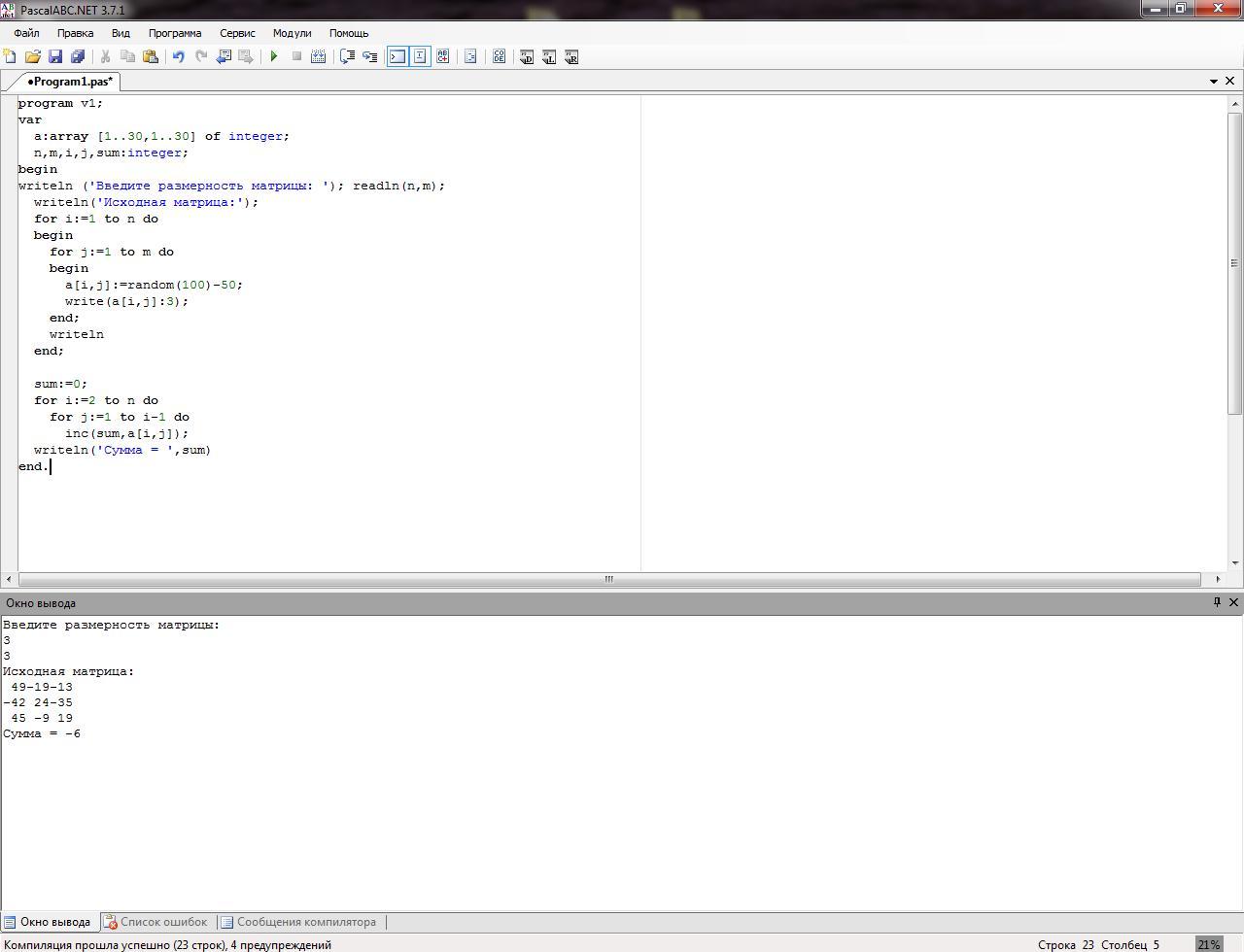Select the Program1.pas editor tab
Viewport: 1244px width, 952px height.
coord(70,82)
